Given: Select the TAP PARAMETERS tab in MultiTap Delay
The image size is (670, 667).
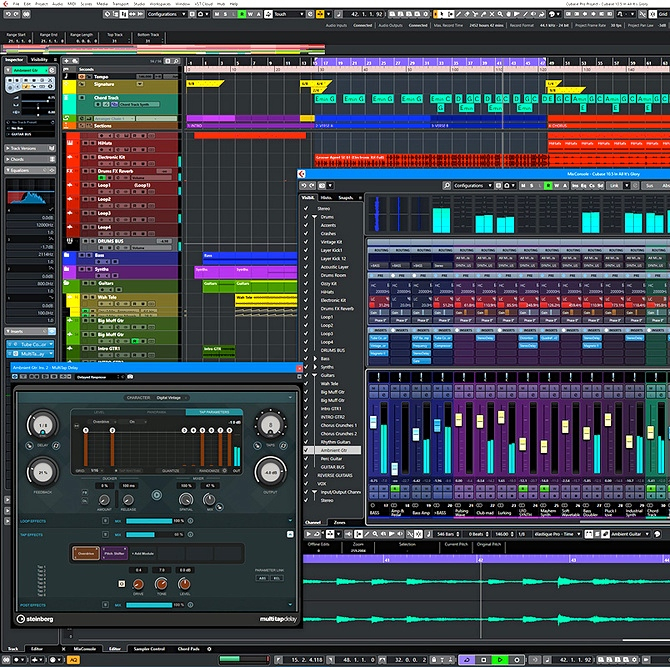Looking at the screenshot, I should click(214, 412).
